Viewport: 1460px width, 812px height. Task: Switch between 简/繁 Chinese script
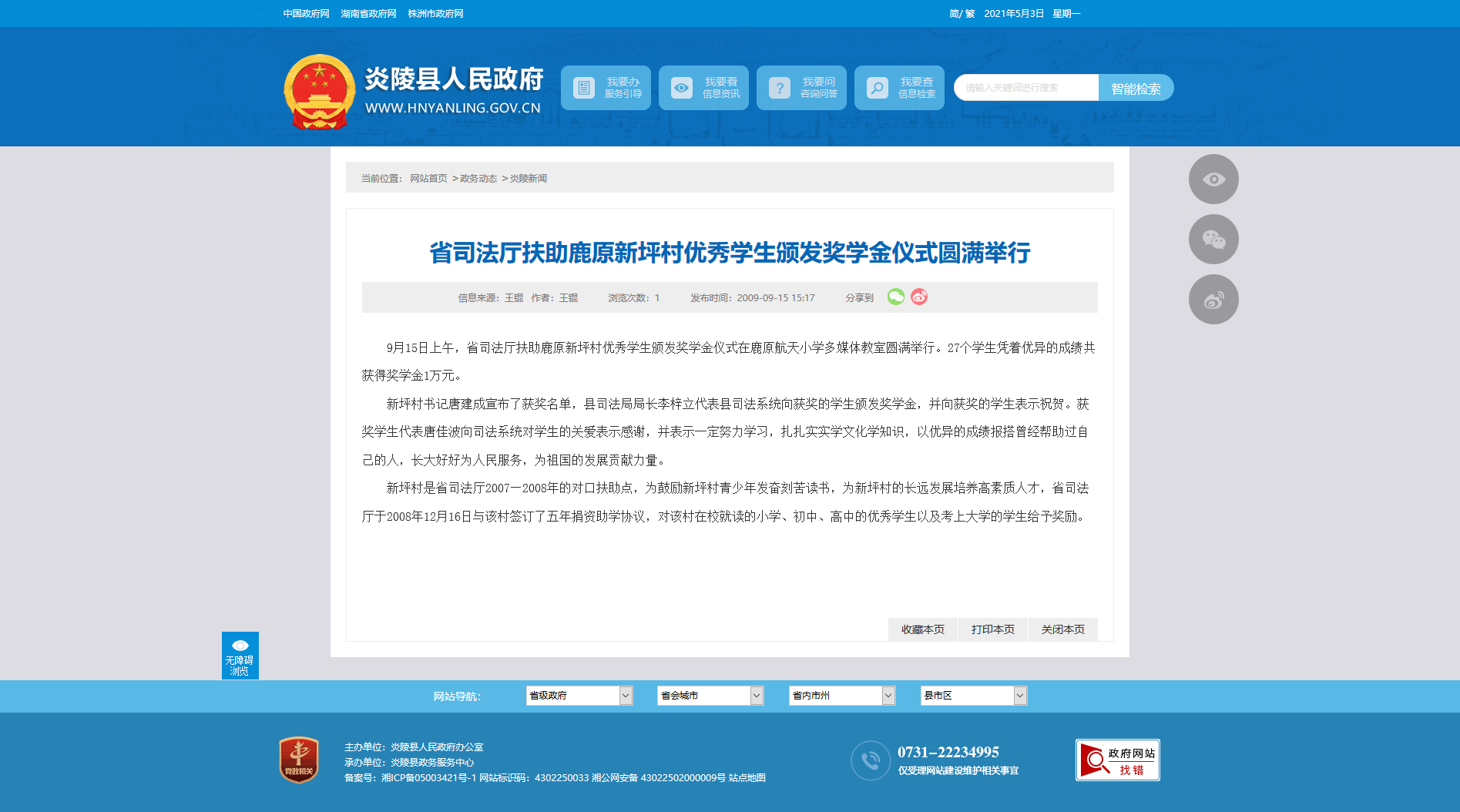click(x=962, y=14)
